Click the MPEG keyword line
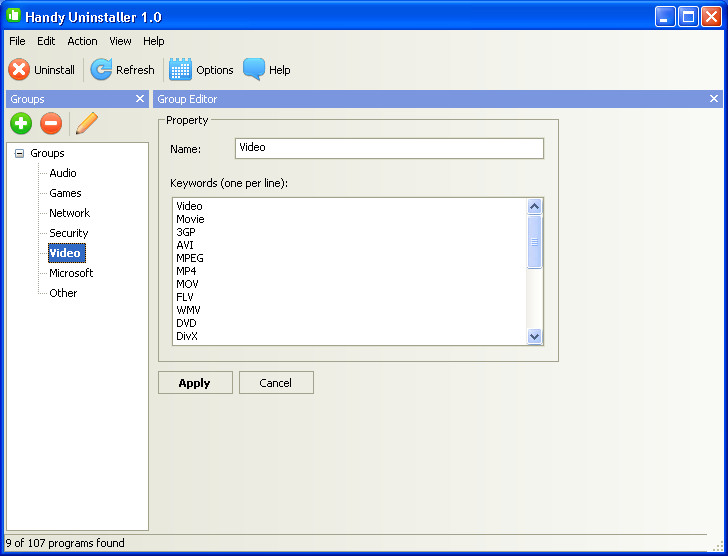Viewport: 728px width, 556px height. coord(190,258)
